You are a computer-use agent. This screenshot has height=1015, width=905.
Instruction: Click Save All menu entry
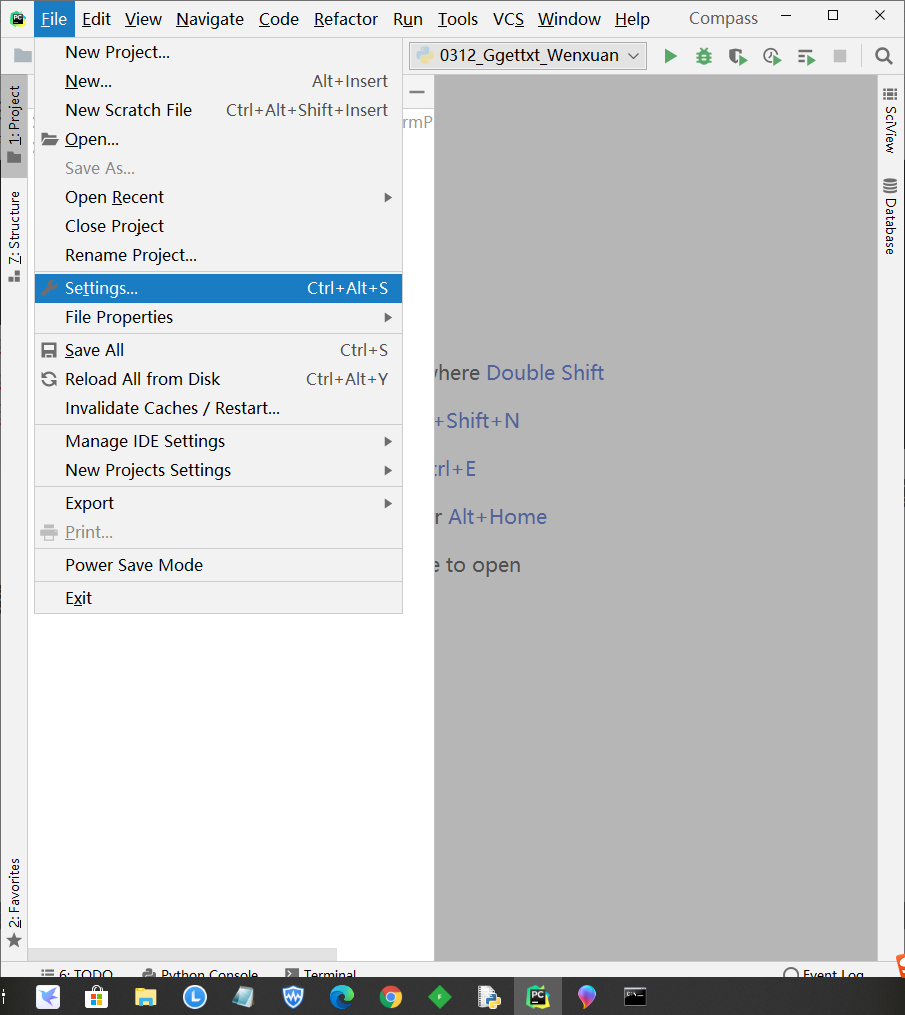pos(218,350)
